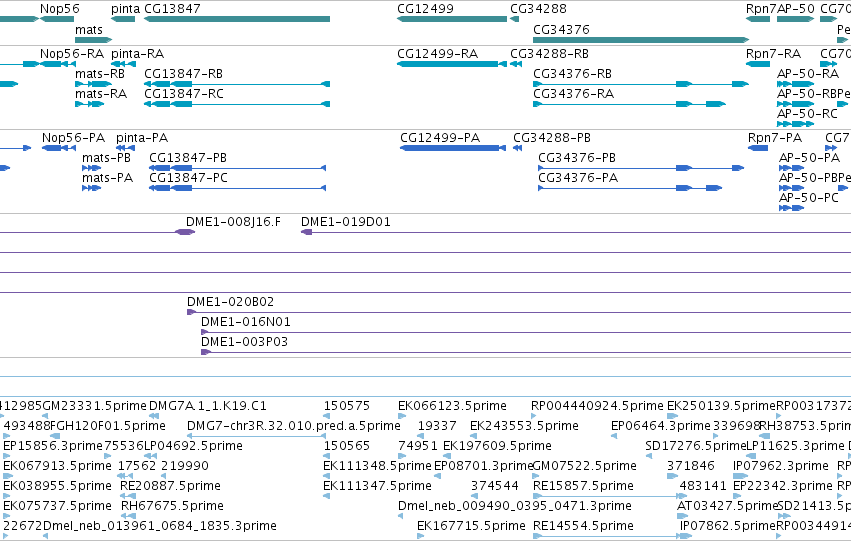851x541 pixels.
Task: Click the Nop56-PA protein label
Action: (73, 138)
